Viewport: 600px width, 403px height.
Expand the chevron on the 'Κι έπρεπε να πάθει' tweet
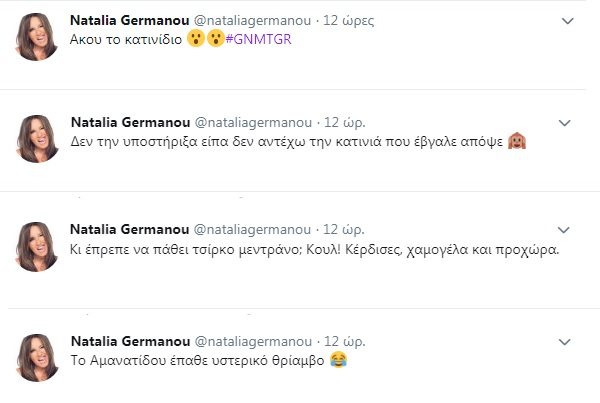(565, 229)
